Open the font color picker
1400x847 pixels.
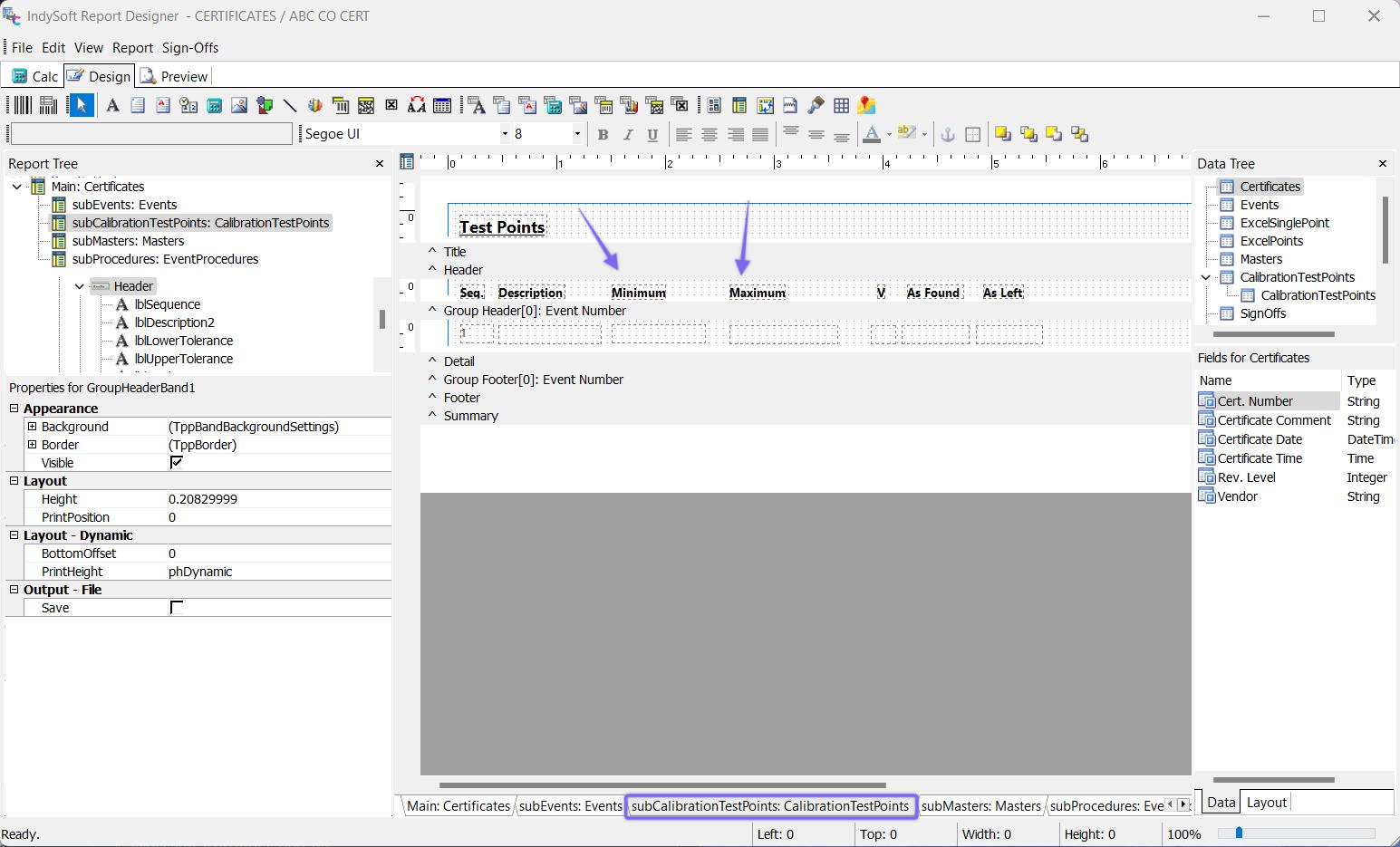coord(889,134)
